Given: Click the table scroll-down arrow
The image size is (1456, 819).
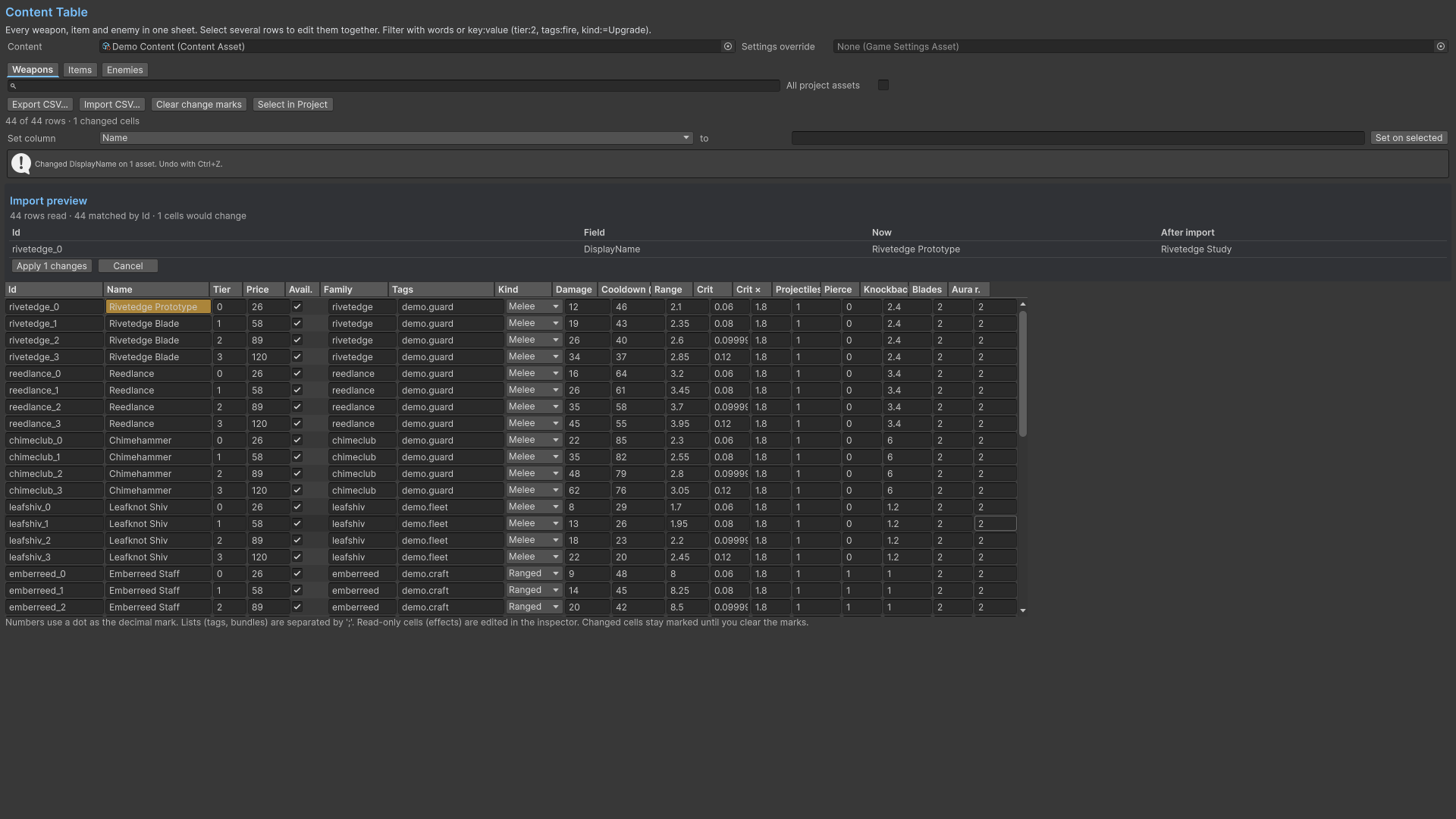Looking at the screenshot, I should click(1023, 610).
